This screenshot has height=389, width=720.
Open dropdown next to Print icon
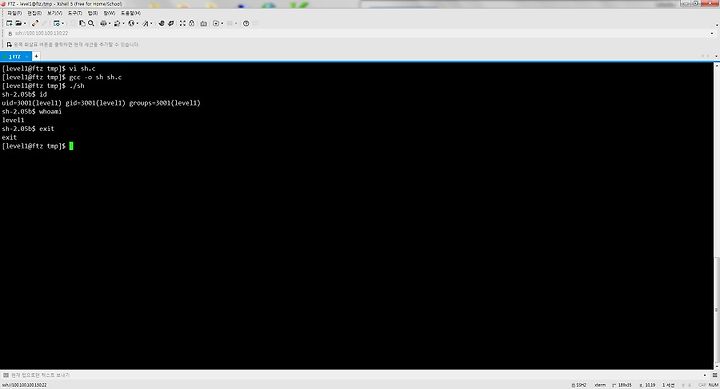point(109,23)
